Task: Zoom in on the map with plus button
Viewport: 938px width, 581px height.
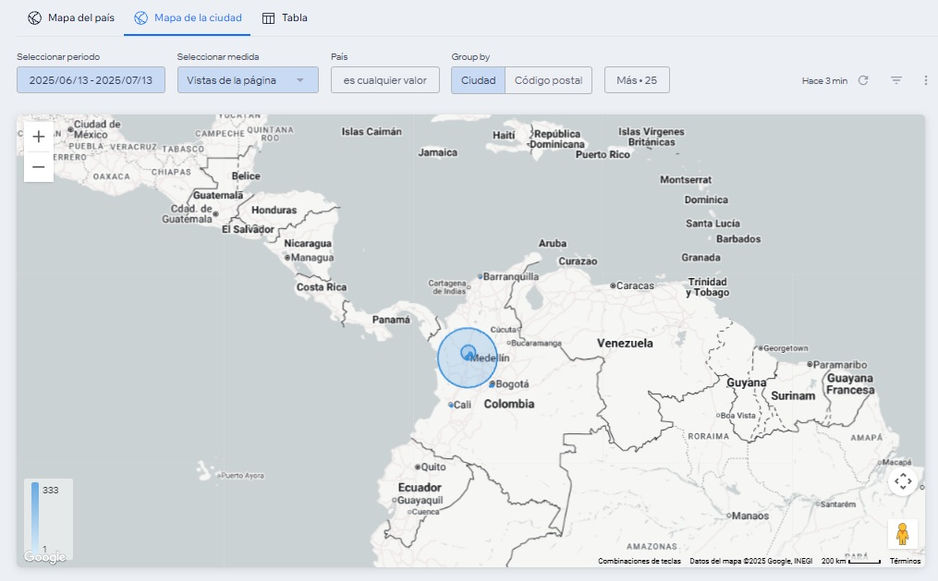Action: pos(39,136)
